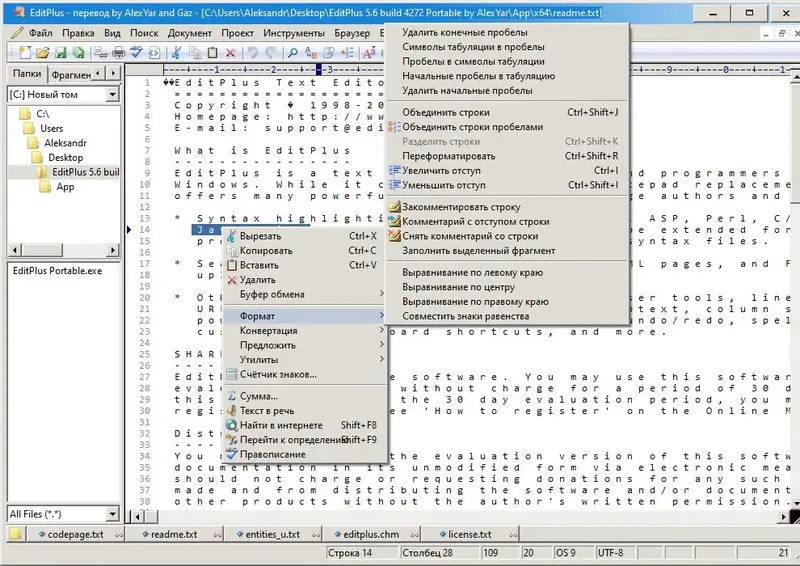Open the Браузер menu

(x=352, y=33)
